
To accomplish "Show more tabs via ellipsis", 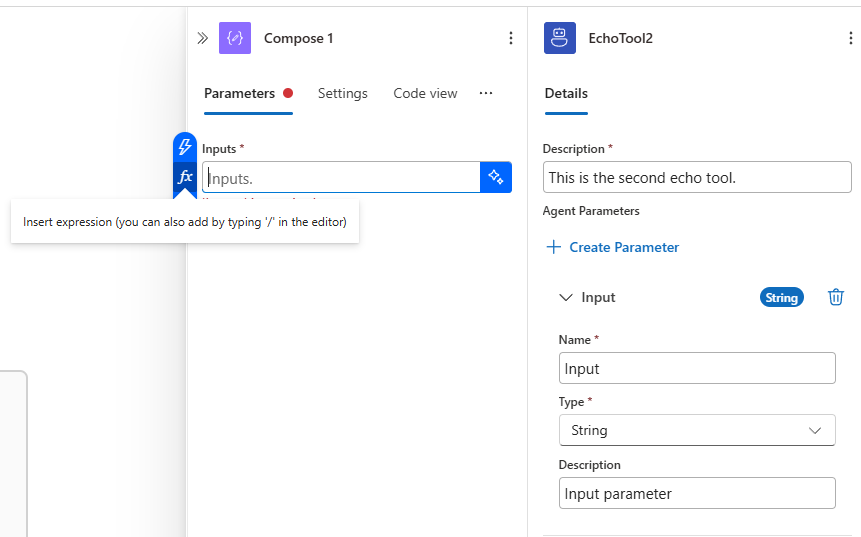I will 486,93.
